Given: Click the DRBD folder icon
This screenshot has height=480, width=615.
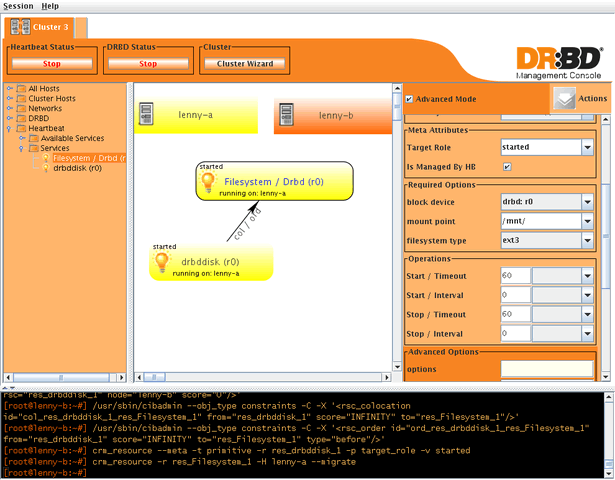Looking at the screenshot, I should [x=21, y=118].
